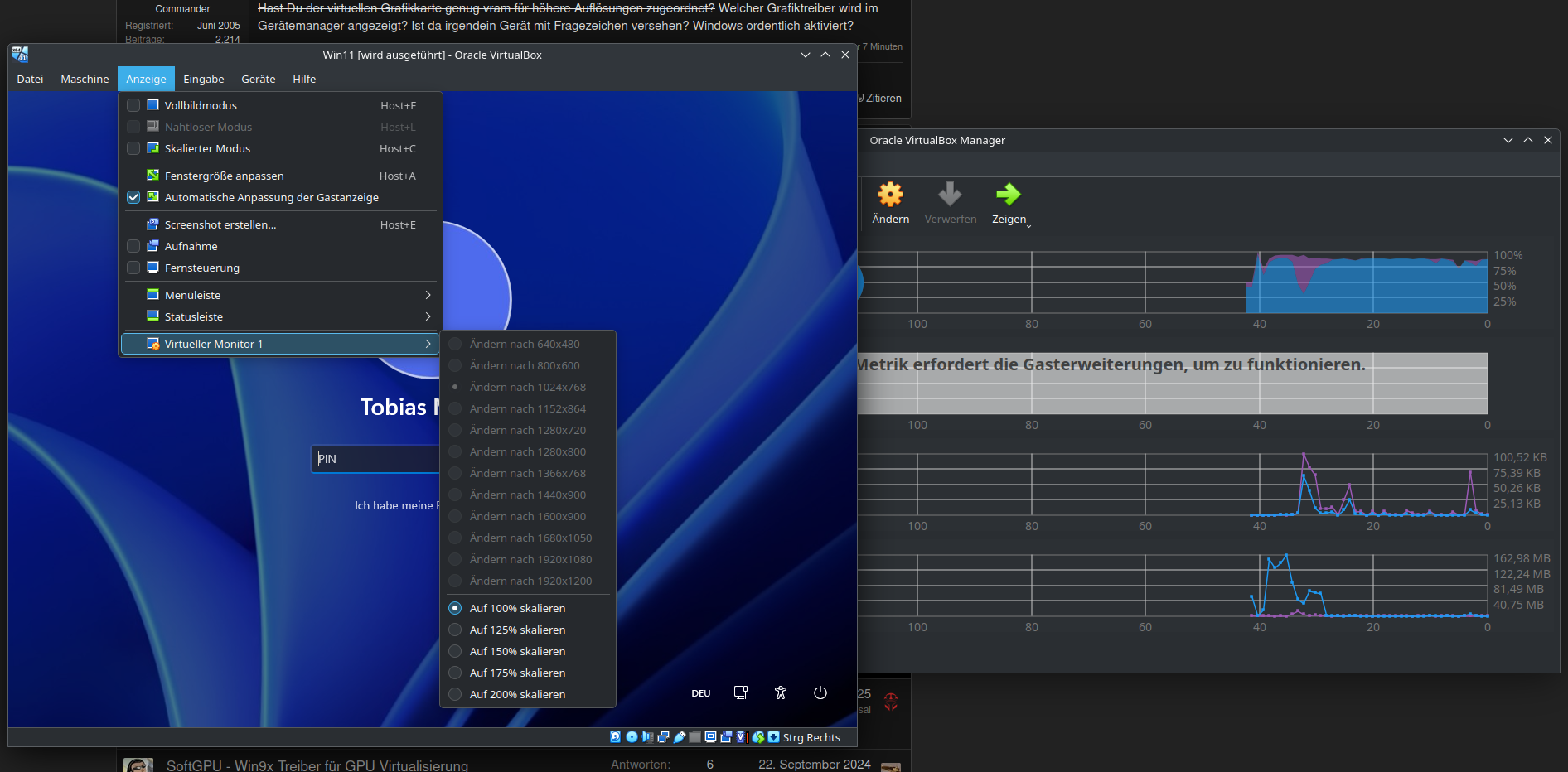Open the Geräte menu
The width and height of the screenshot is (1568, 772).
259,79
